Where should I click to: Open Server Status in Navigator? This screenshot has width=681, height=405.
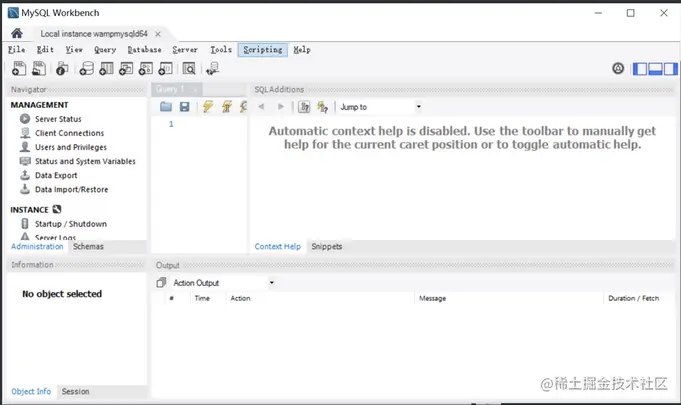click(58, 119)
